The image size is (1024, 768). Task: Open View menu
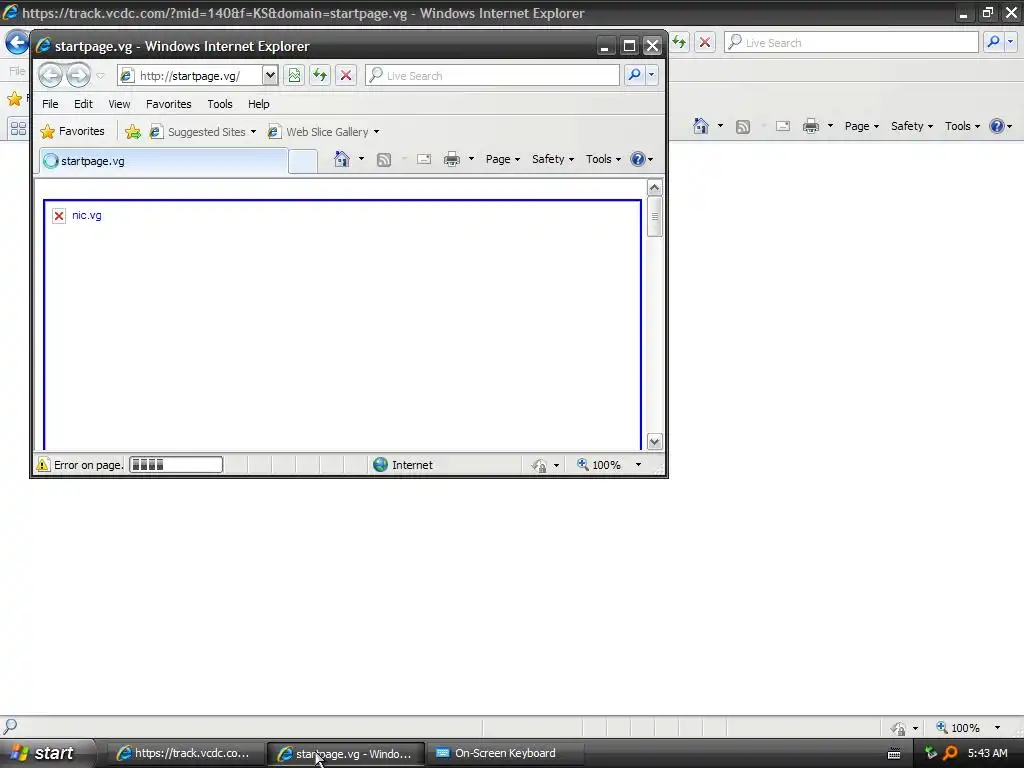(x=119, y=104)
